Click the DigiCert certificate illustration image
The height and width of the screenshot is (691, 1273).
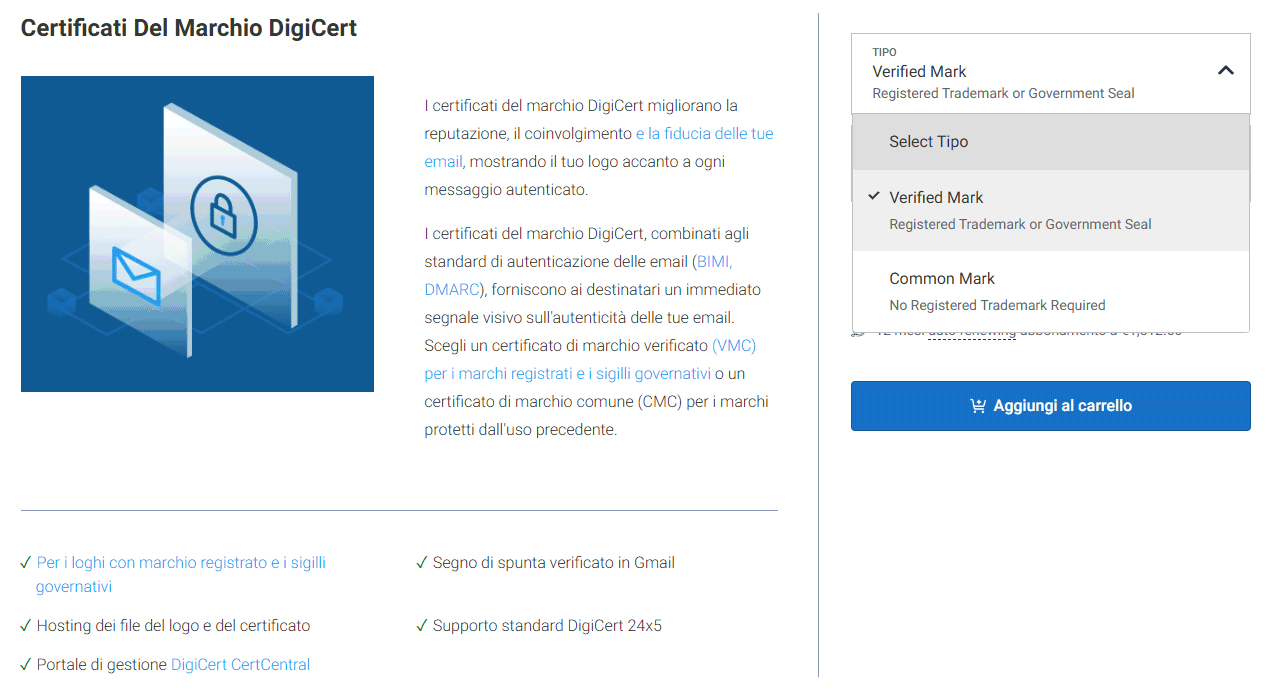[197, 234]
